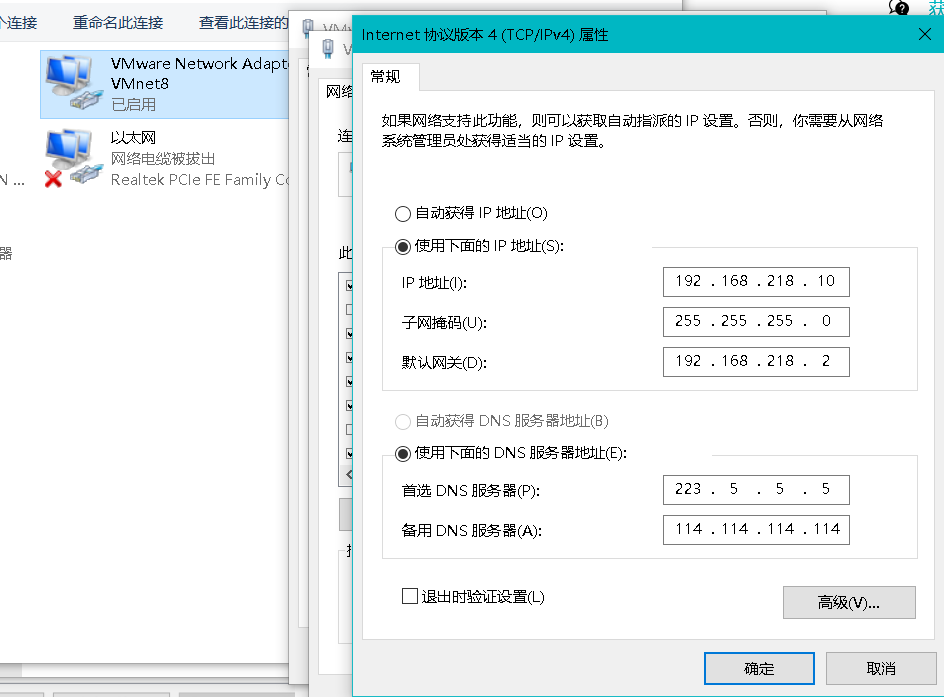This screenshot has height=697, width=944.
Task: Select 自动获得 IP 地址 radio button
Action: point(402,213)
